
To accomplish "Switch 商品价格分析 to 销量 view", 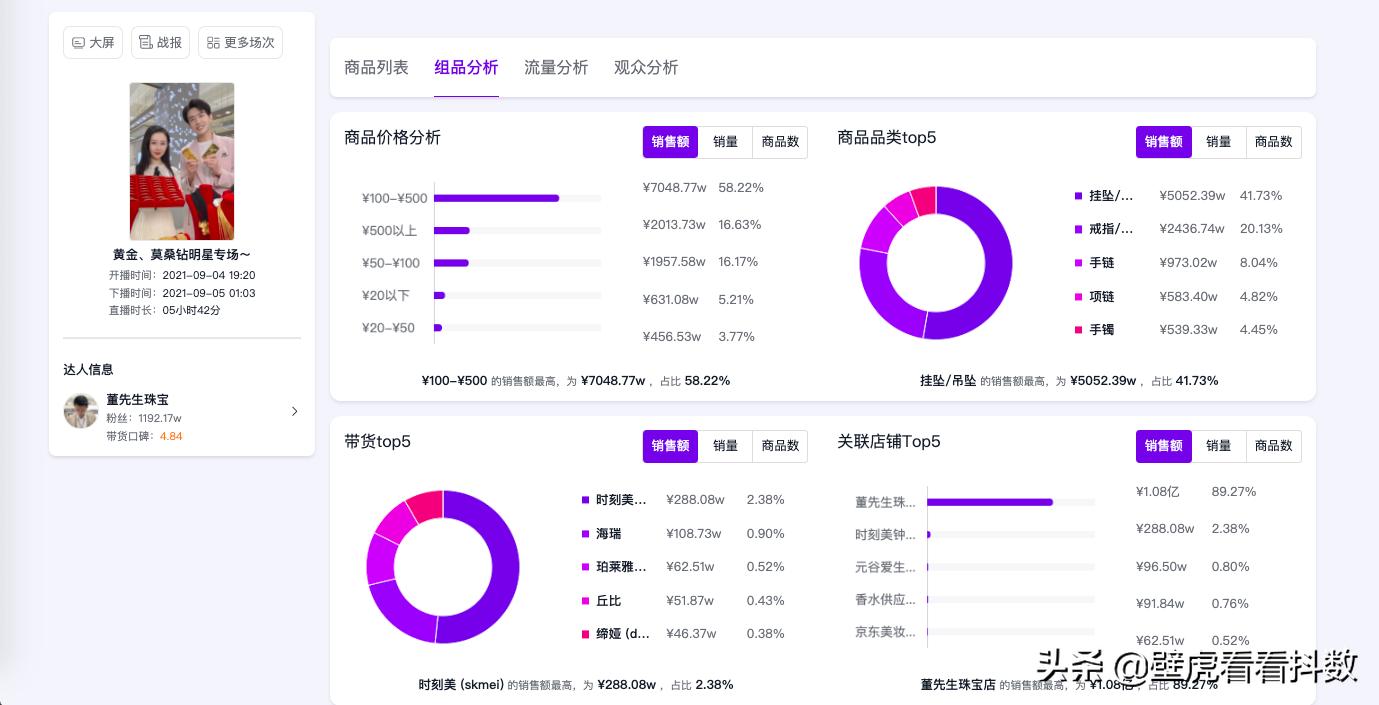I will [725, 142].
